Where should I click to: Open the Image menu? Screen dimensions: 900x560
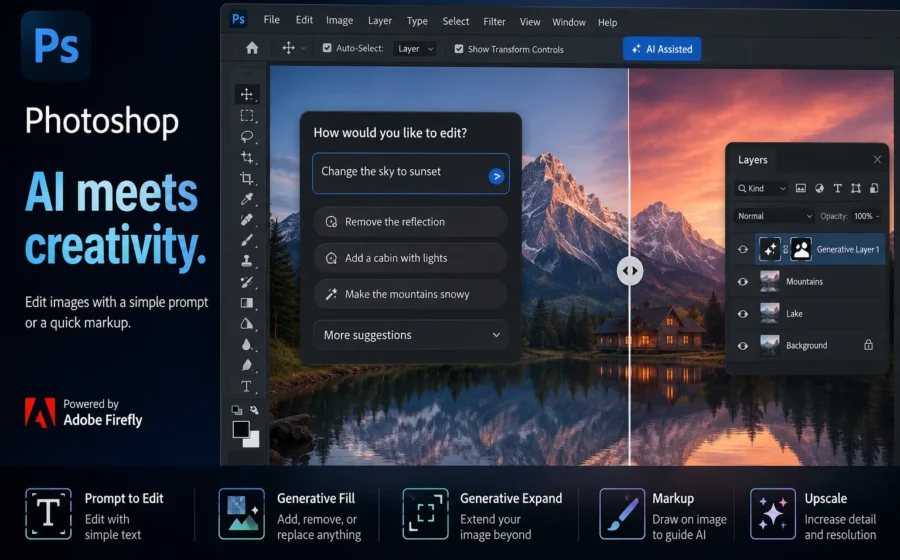click(x=339, y=21)
